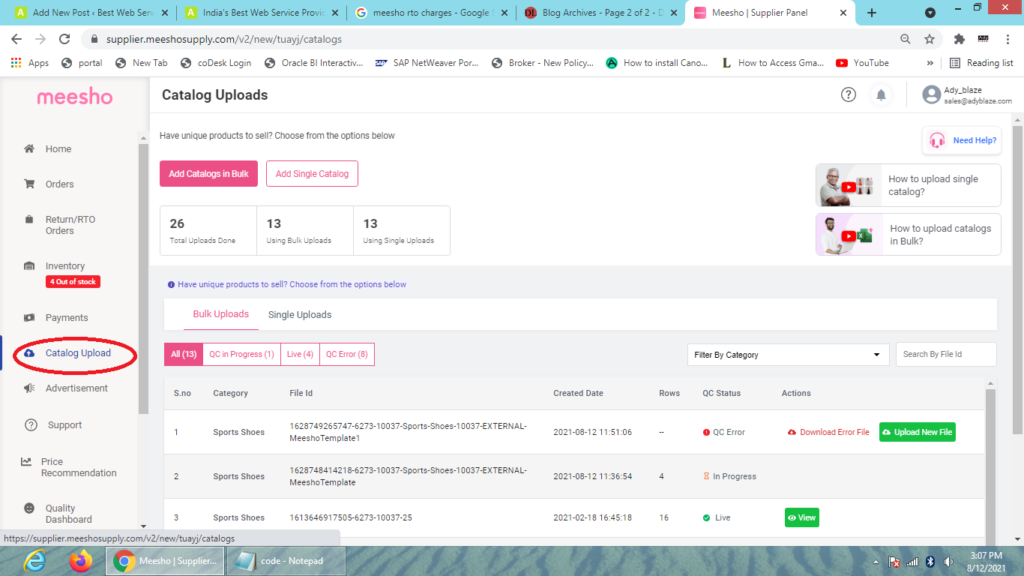Click the sidebar scroll down arrow
This screenshot has width=1024, height=576.
coord(143,526)
